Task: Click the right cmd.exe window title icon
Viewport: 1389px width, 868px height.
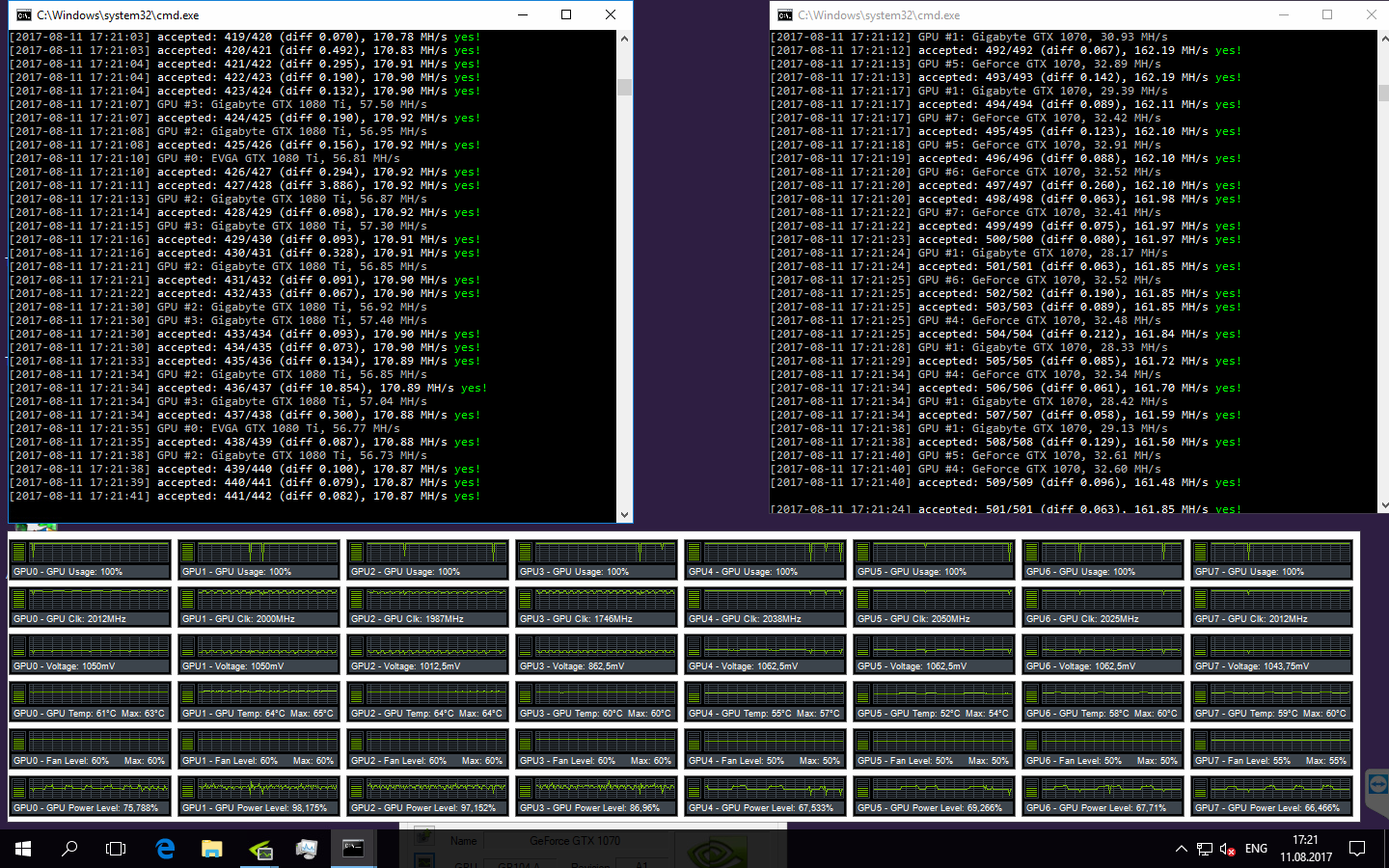Action: coord(785,15)
